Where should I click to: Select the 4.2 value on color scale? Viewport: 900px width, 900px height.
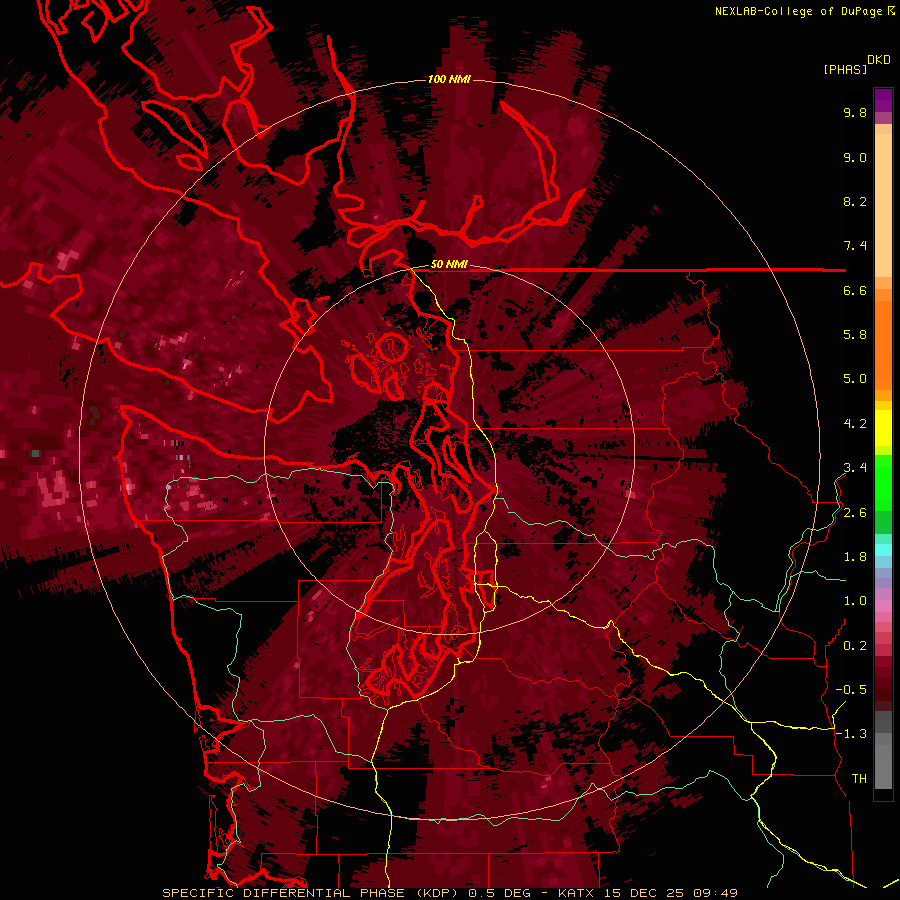(855, 424)
